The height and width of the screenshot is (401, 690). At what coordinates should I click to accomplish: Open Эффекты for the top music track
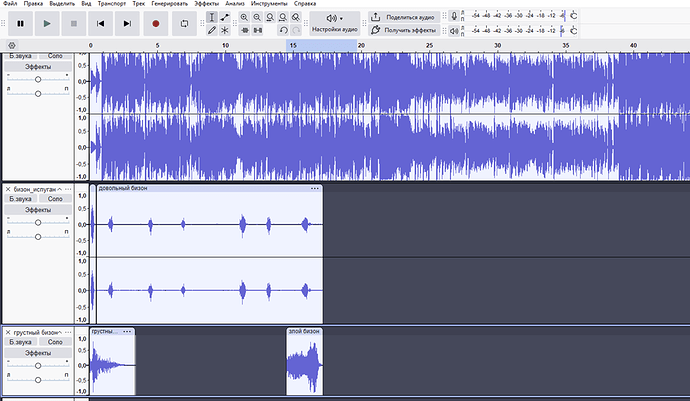38,67
